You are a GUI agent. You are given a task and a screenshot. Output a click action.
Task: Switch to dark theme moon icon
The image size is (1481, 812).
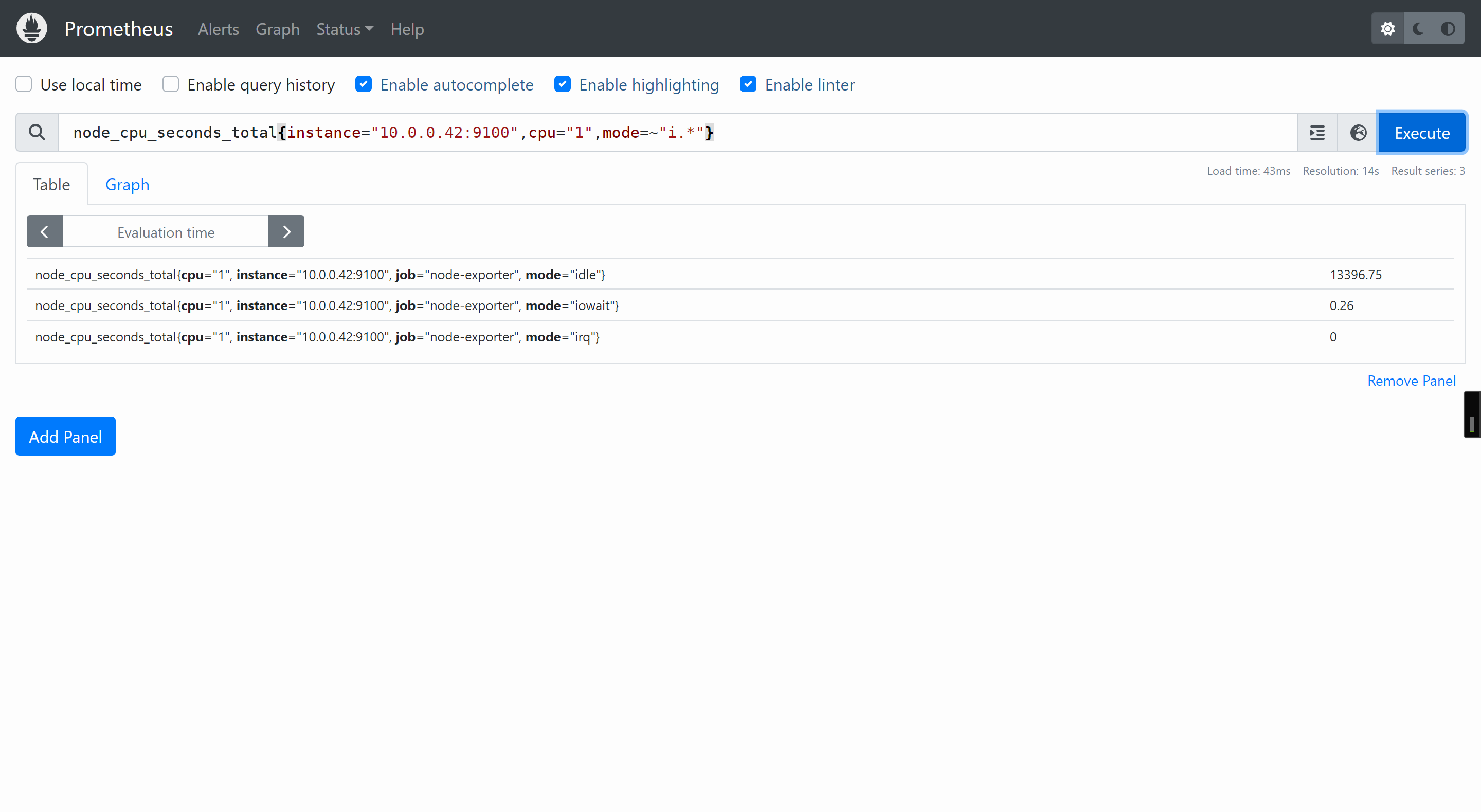[x=1418, y=29]
